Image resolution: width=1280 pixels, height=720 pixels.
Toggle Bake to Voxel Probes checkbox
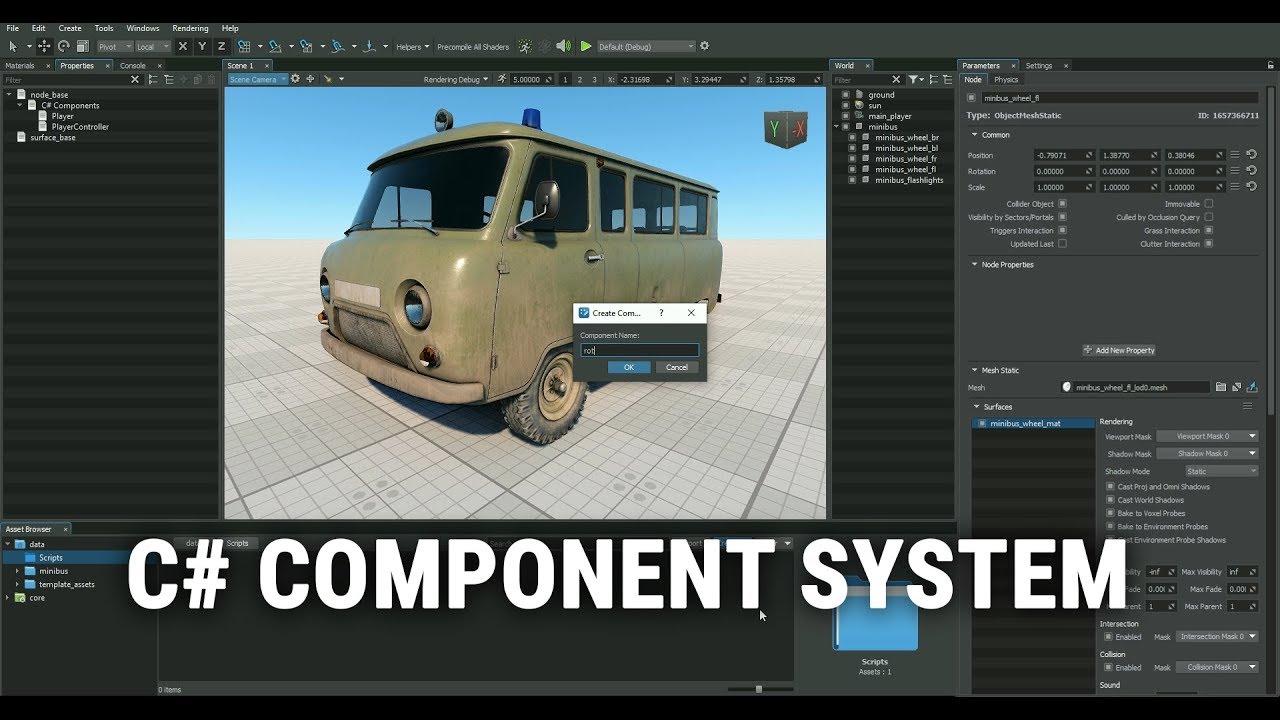click(1110, 513)
